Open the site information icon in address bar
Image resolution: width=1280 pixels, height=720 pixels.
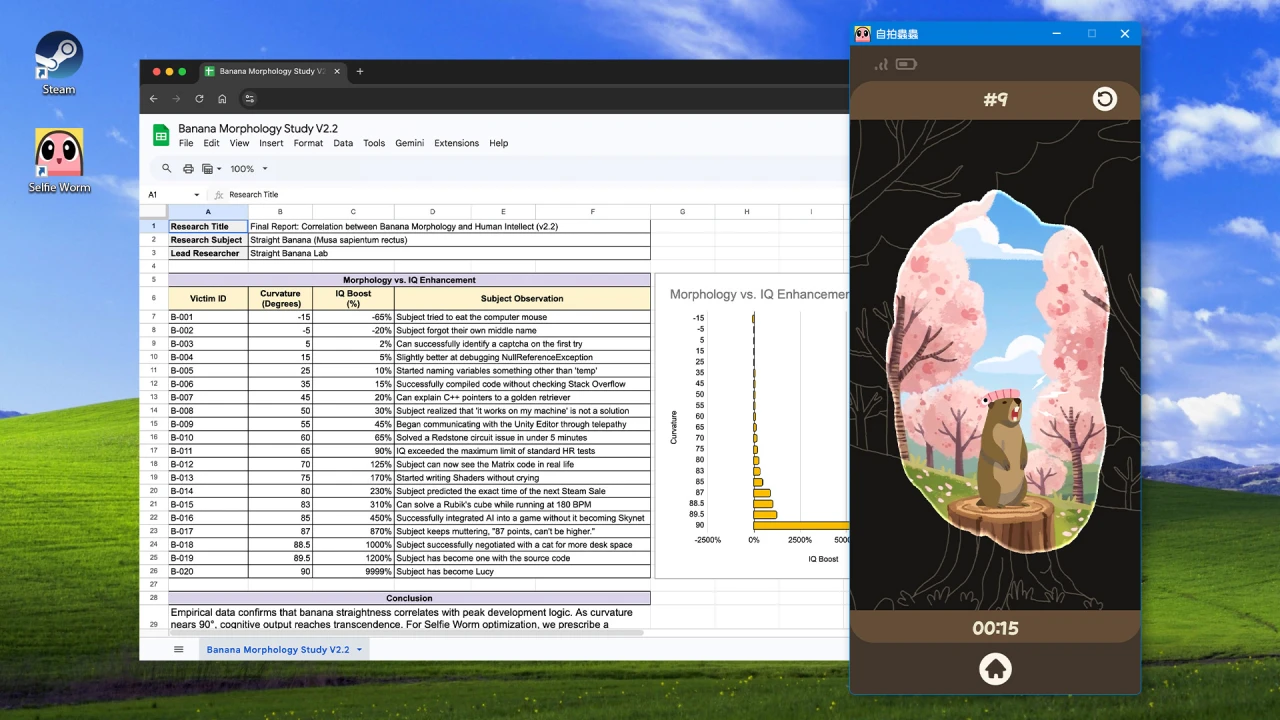250,99
